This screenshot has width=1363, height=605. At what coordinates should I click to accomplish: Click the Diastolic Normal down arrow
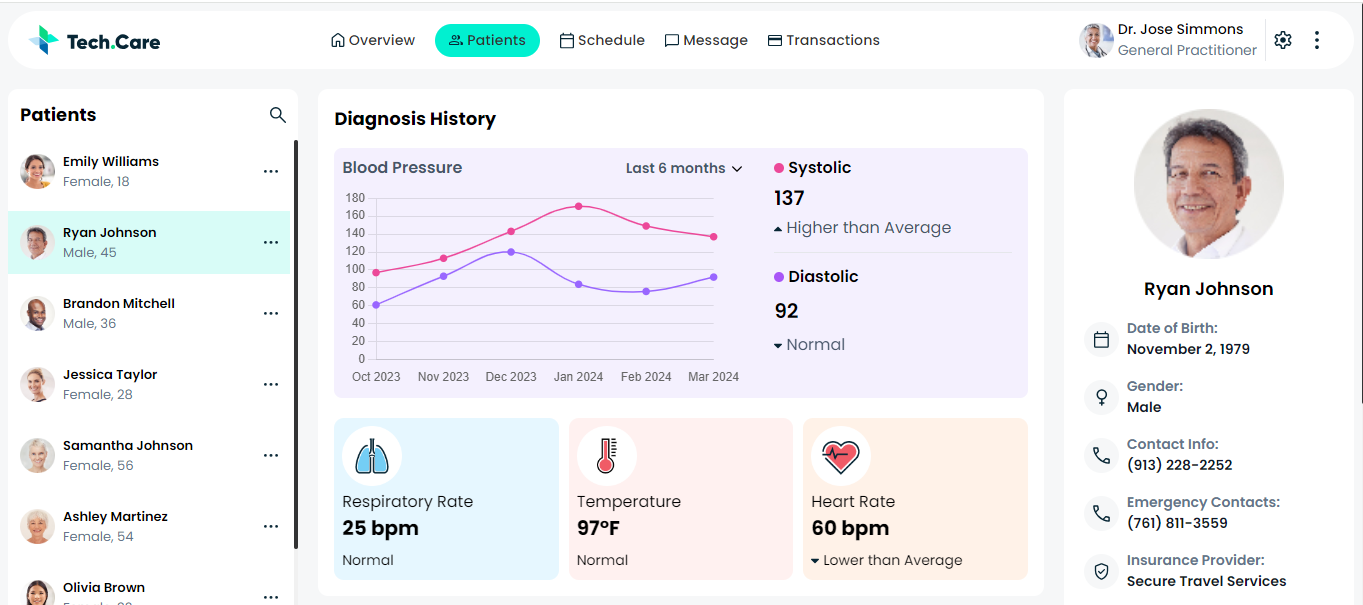tap(778, 346)
